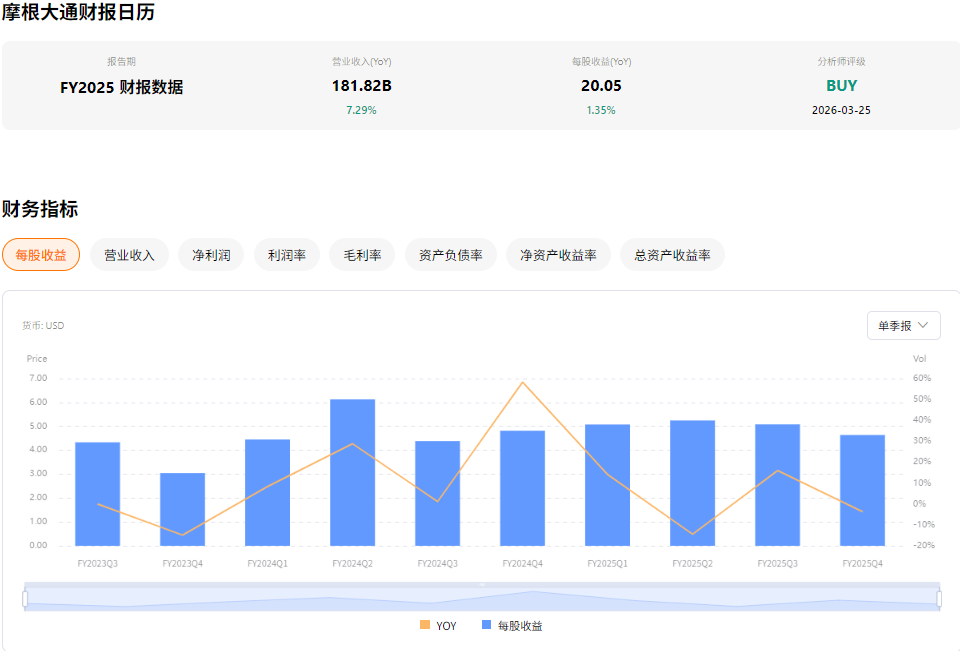Click the YOY peak point at FY2024Q4
This screenshot has width=960, height=651.
pos(522,382)
